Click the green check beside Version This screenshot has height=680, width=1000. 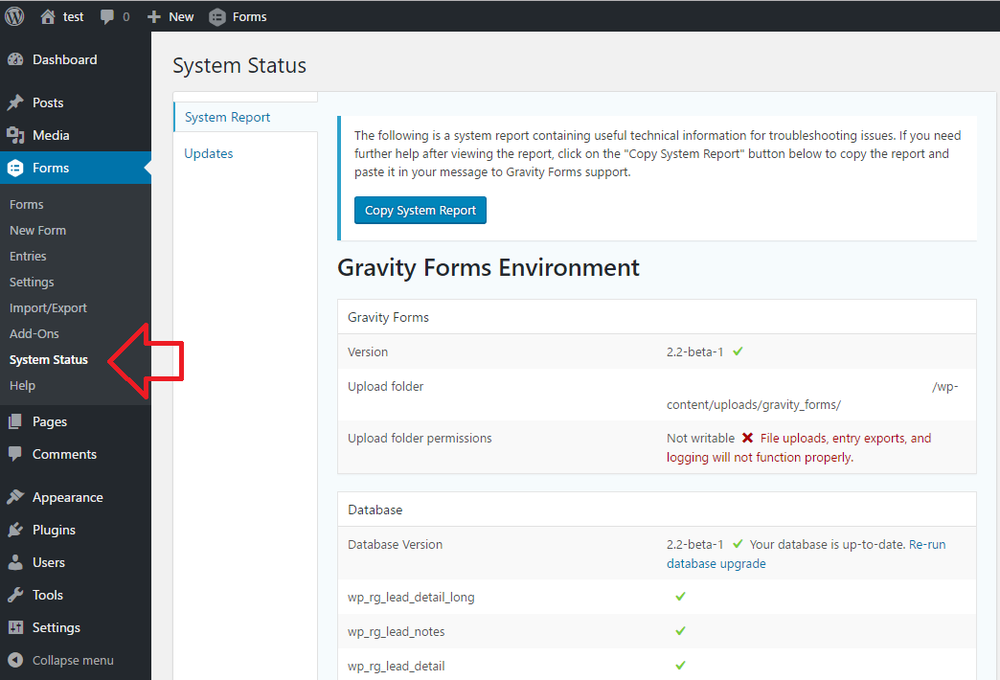tap(738, 351)
